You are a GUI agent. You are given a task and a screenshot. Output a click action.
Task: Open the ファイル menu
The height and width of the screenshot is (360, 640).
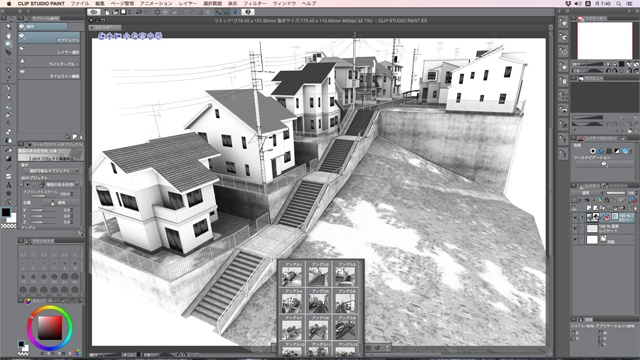tap(80, 3)
